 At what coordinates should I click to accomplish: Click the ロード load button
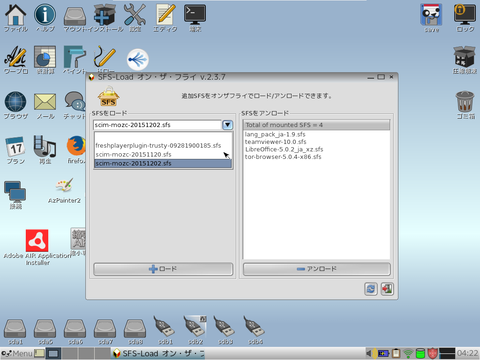click(163, 269)
